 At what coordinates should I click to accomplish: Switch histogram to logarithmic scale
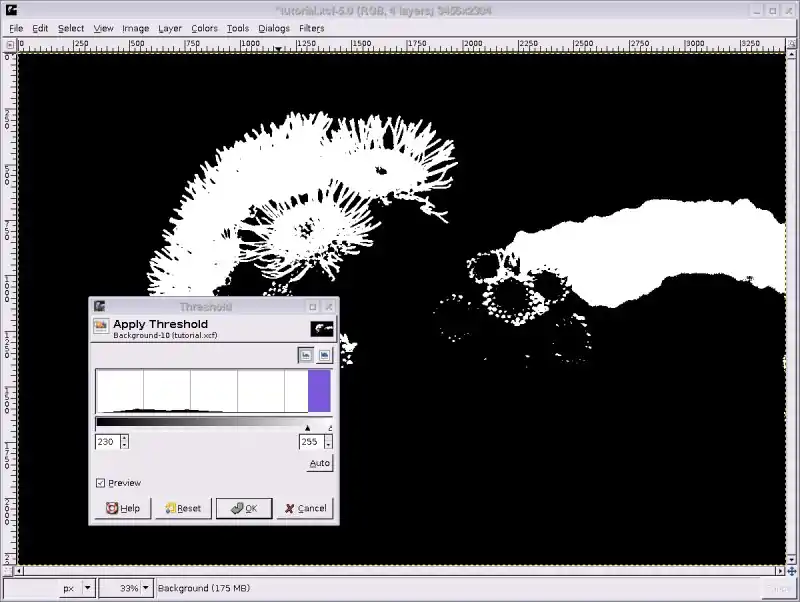tap(324, 355)
